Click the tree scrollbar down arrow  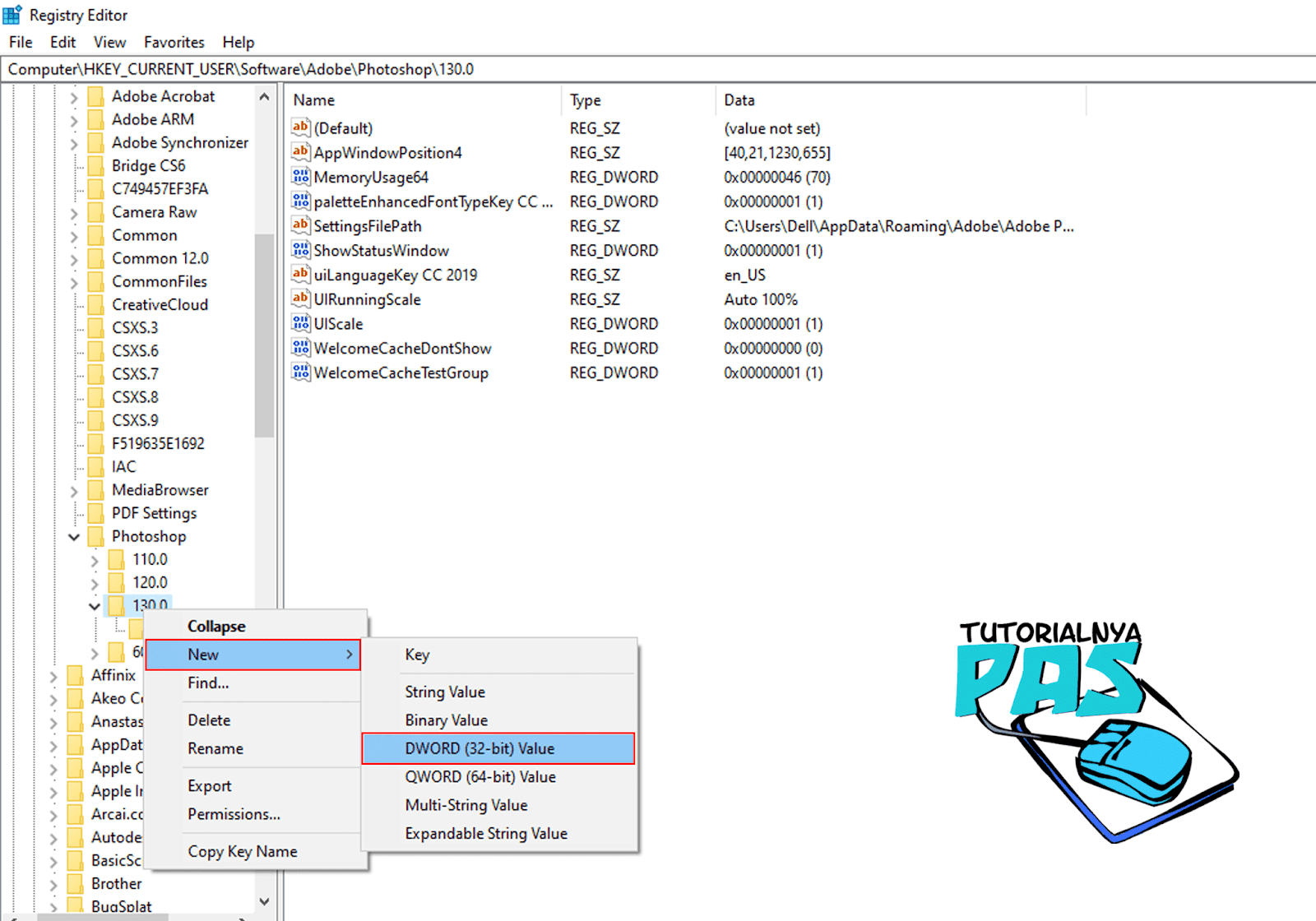coord(264,901)
